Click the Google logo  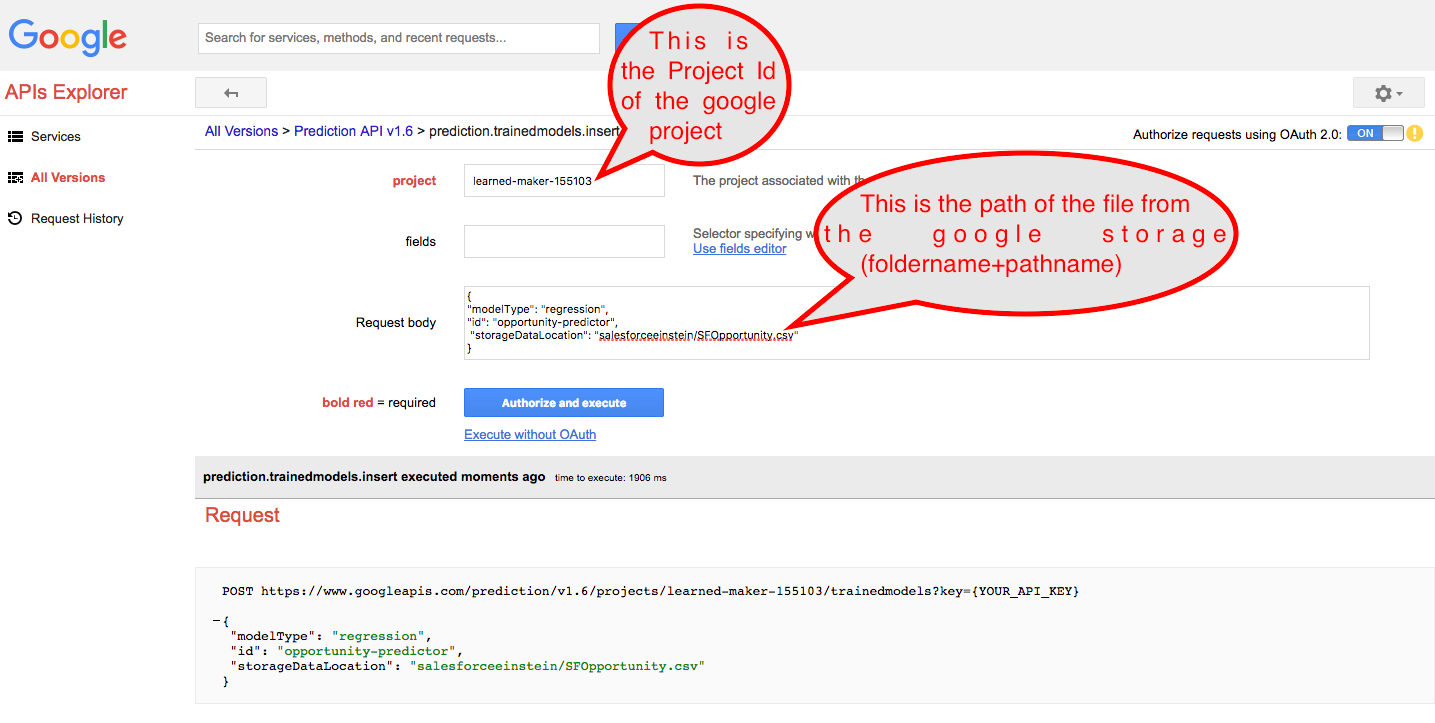pyautogui.click(x=68, y=37)
